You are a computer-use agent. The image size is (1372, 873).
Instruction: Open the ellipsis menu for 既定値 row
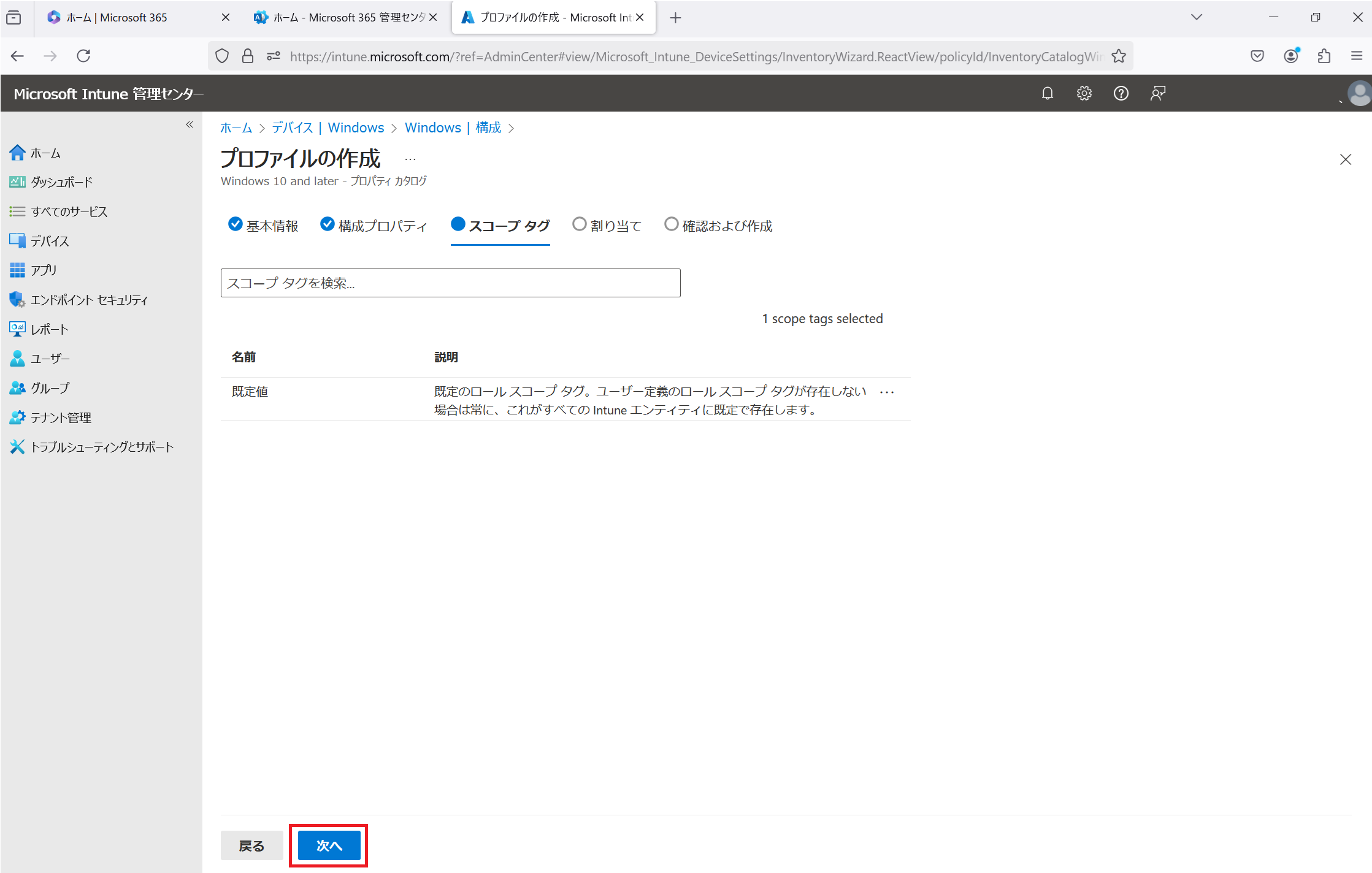click(x=886, y=392)
